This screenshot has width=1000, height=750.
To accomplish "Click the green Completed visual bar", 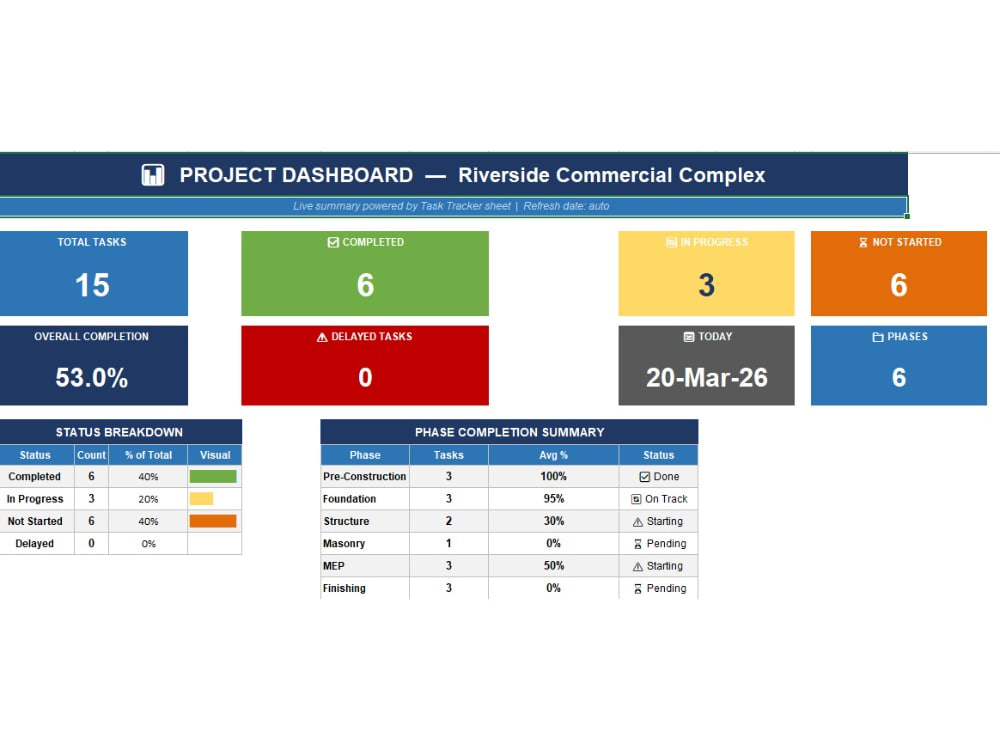I will point(213,476).
